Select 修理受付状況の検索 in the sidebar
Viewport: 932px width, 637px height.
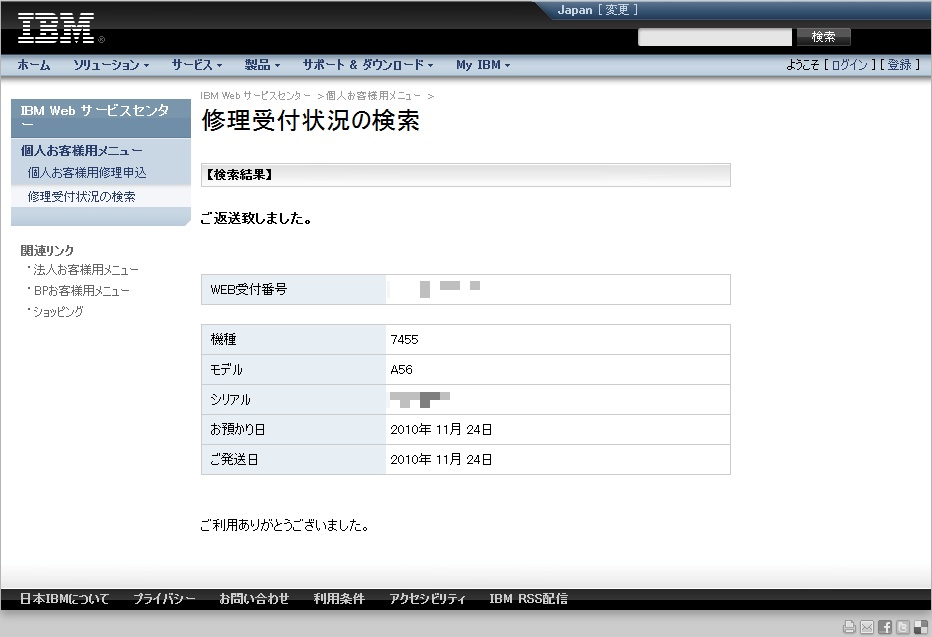click(x=81, y=197)
